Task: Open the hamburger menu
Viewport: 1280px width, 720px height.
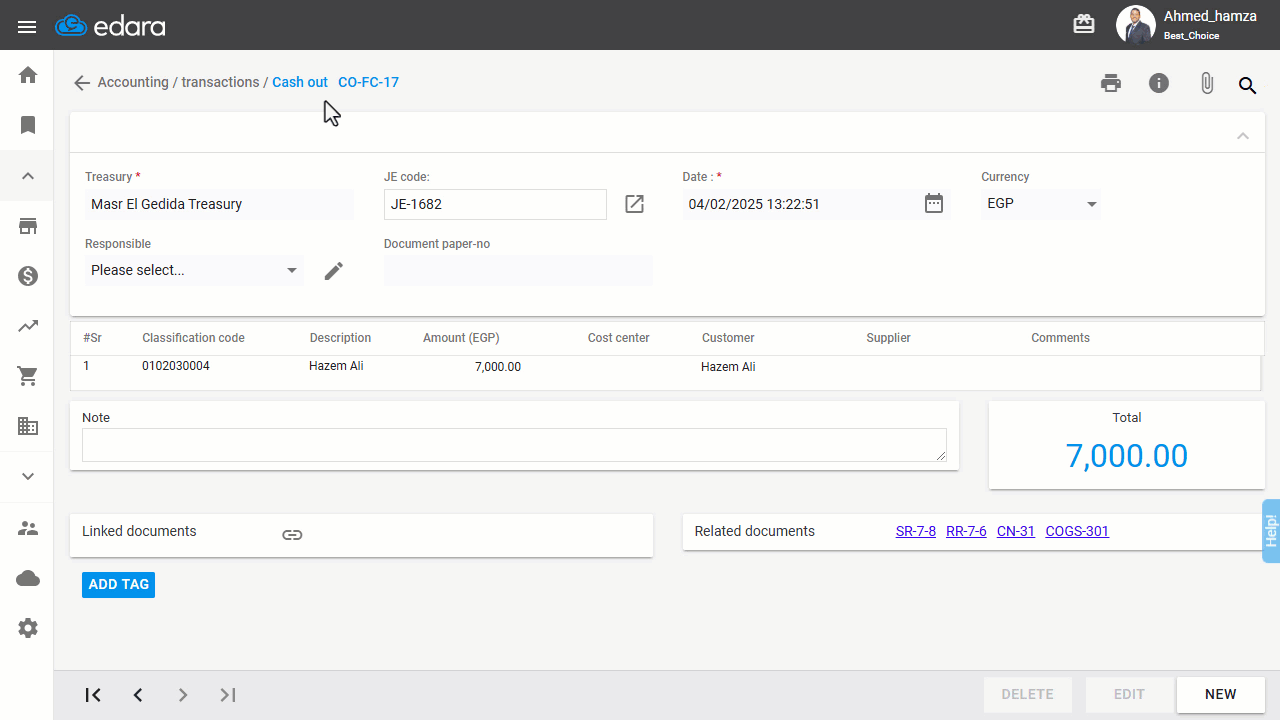Action: pos(27,26)
